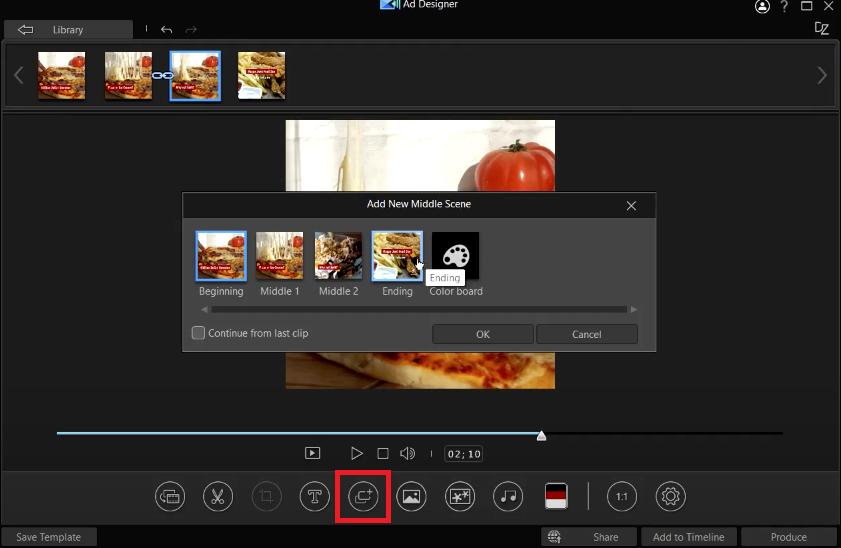
Task: Toggle the volume speaker icon
Action: 408,454
